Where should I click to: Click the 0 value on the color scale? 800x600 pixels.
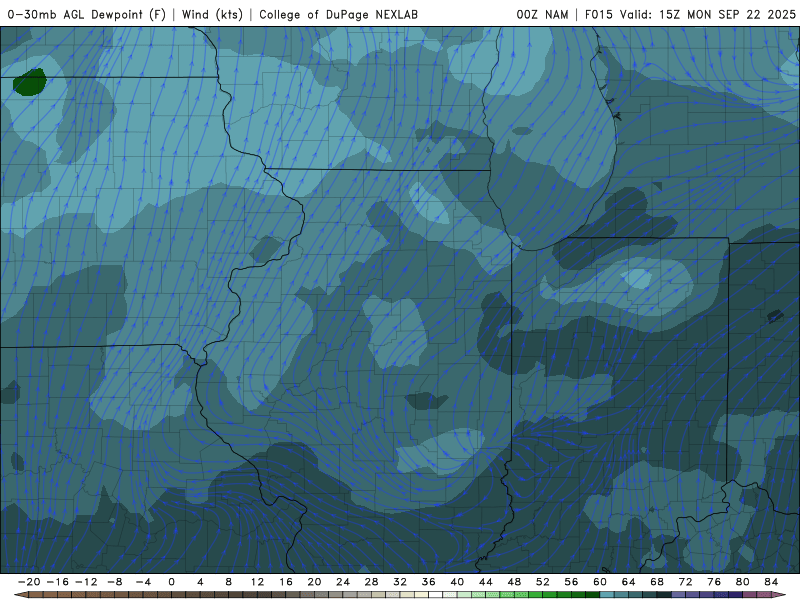pyautogui.click(x=171, y=582)
